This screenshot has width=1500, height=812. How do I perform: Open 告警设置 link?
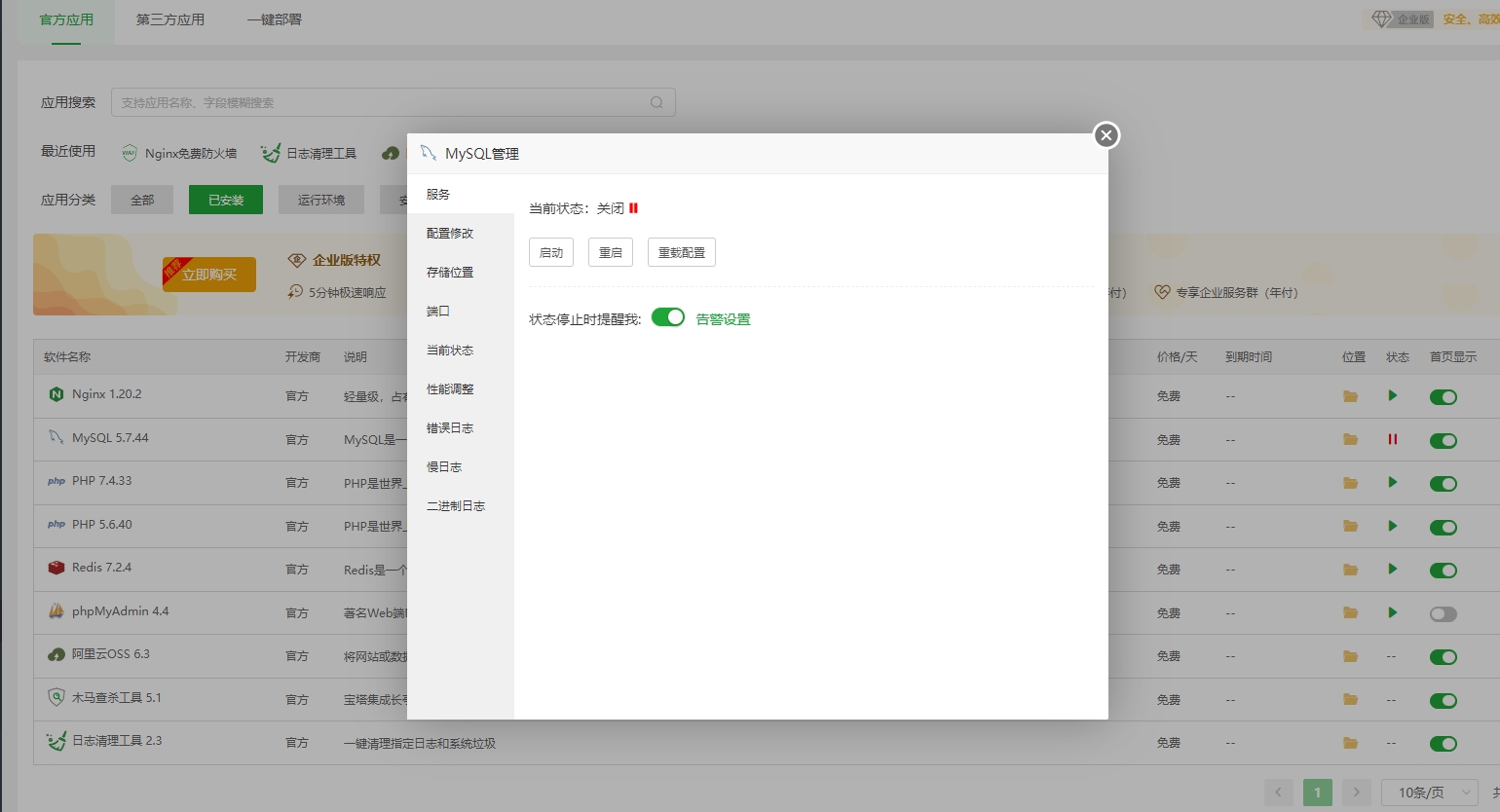[723, 319]
